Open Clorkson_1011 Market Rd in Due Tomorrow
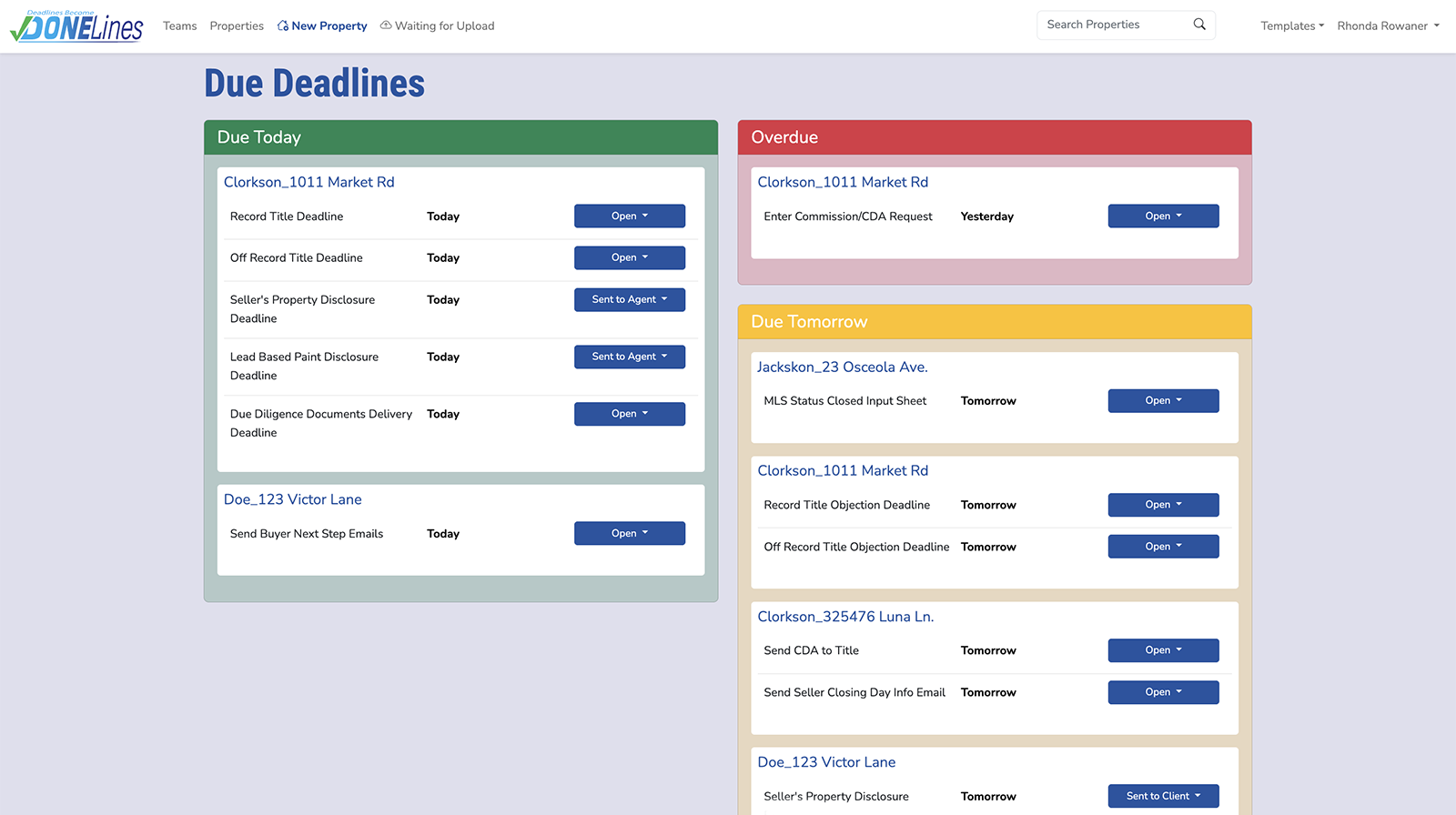This screenshot has height=815, width=1456. pyautogui.click(x=843, y=470)
